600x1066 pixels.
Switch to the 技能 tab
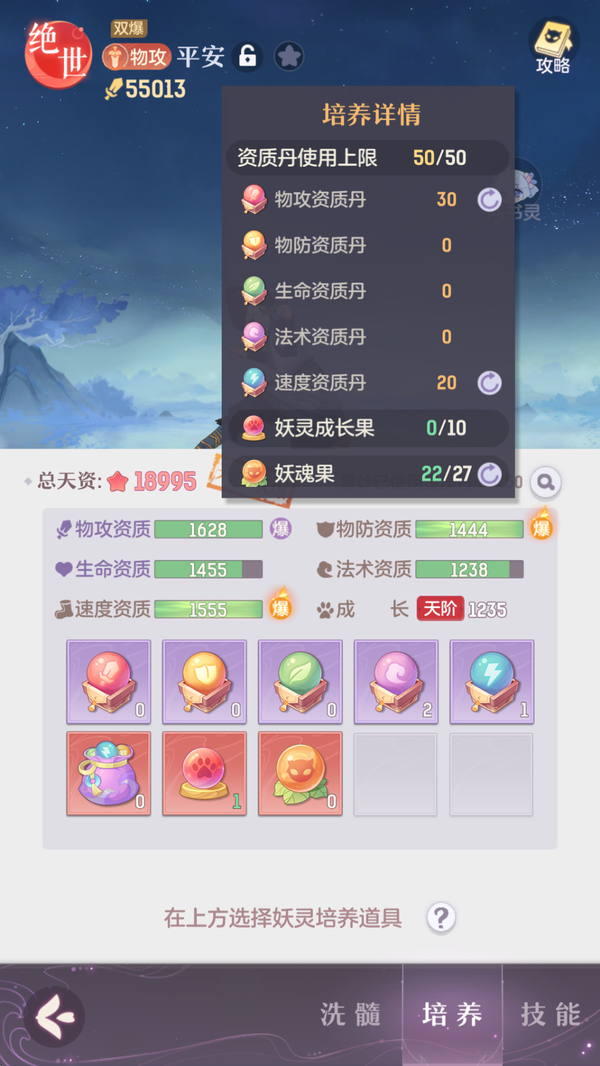click(551, 1014)
